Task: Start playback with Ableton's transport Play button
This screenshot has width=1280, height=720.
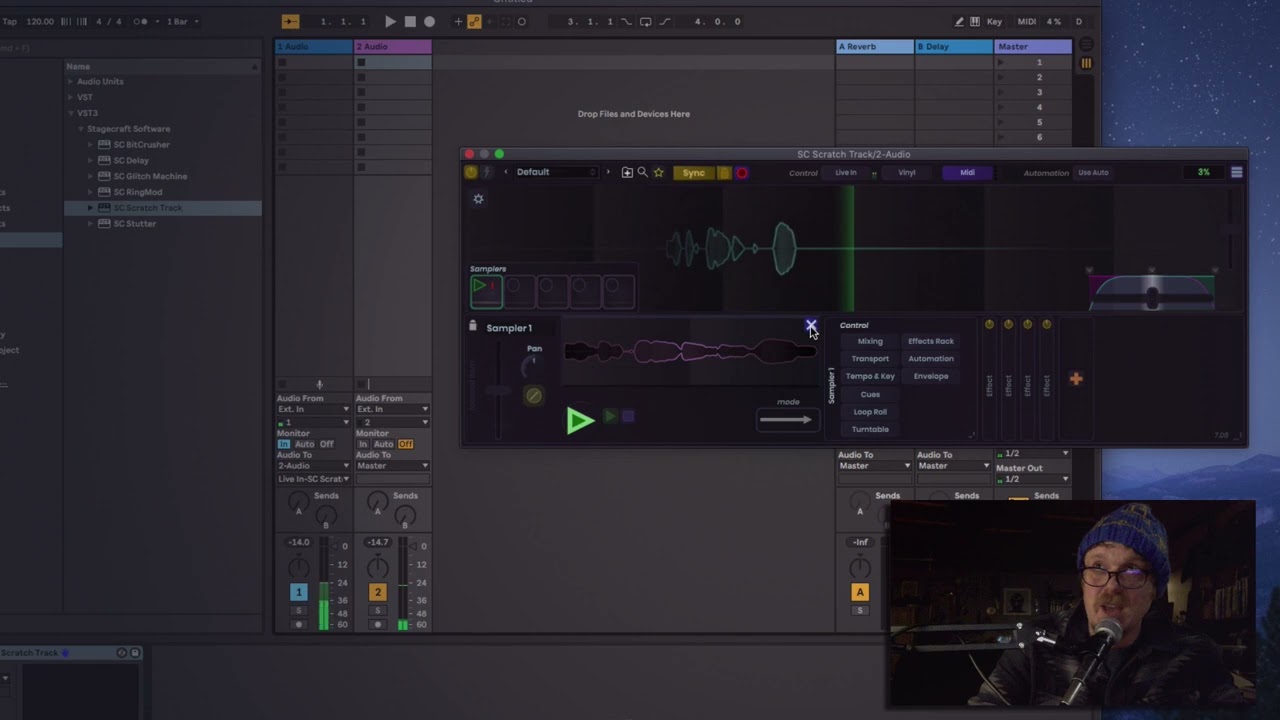Action: coord(390,21)
